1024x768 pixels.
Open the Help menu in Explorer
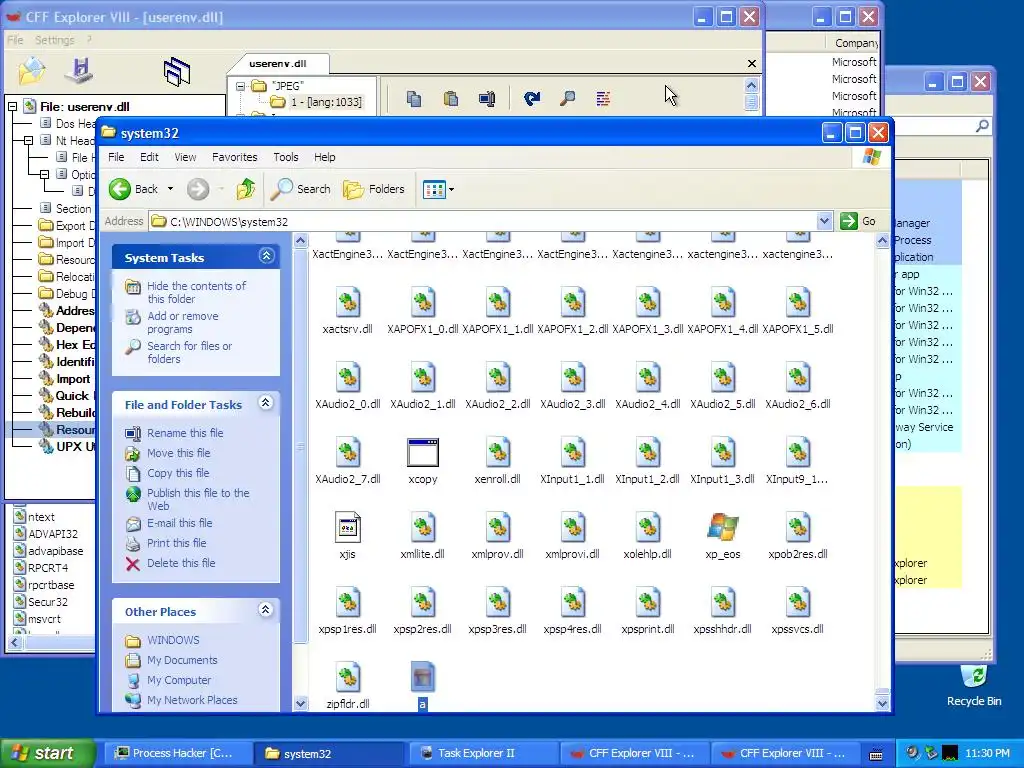325,157
